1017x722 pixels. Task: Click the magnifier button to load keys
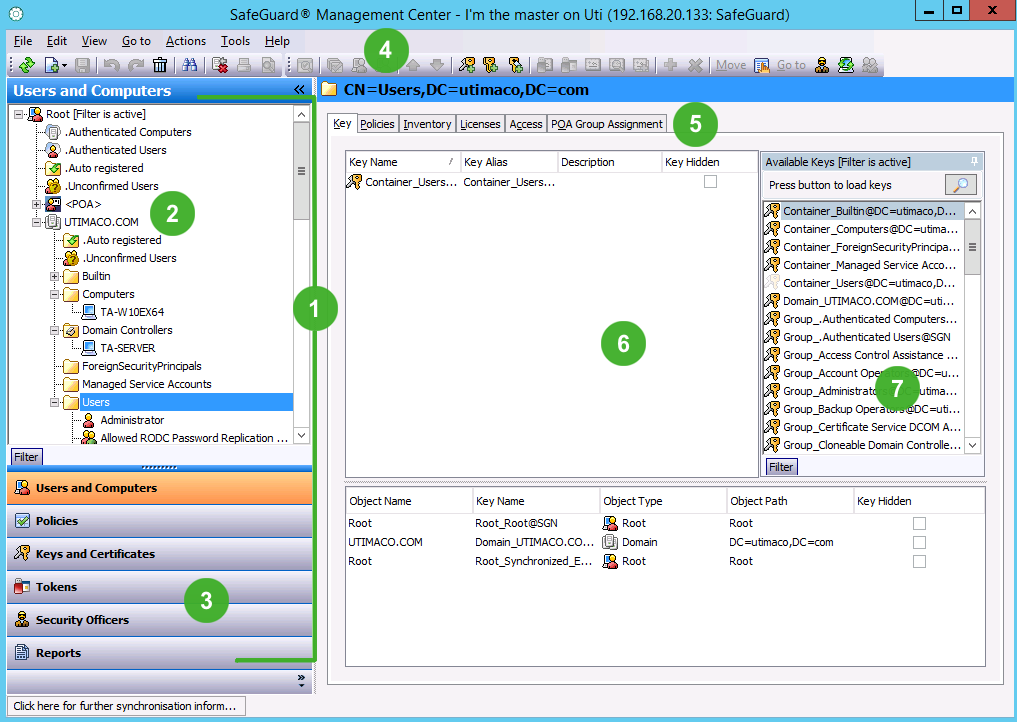[x=960, y=185]
